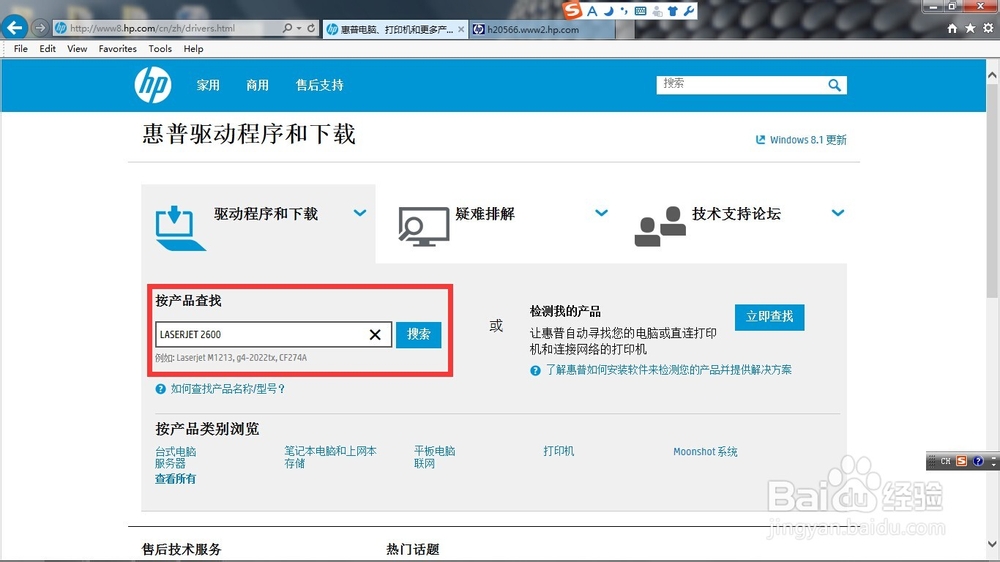
Task: Open the Tools menu
Action: pos(160,48)
